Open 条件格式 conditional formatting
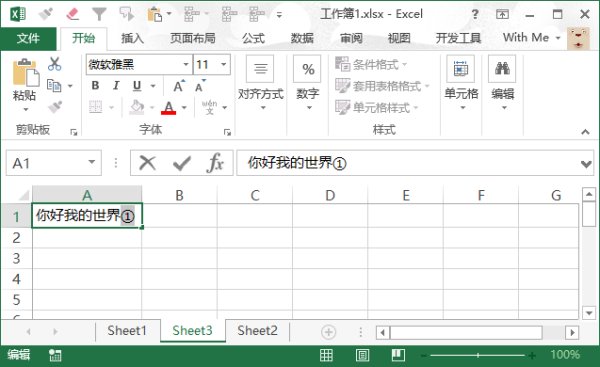Screen dimensions: 600x367 pyautogui.click(x=371, y=64)
